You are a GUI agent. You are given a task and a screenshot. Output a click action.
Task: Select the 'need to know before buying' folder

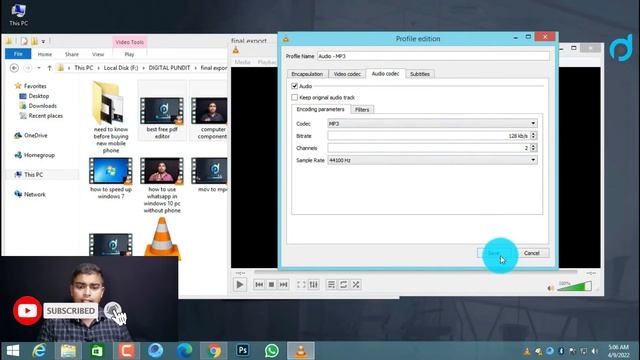point(111,117)
